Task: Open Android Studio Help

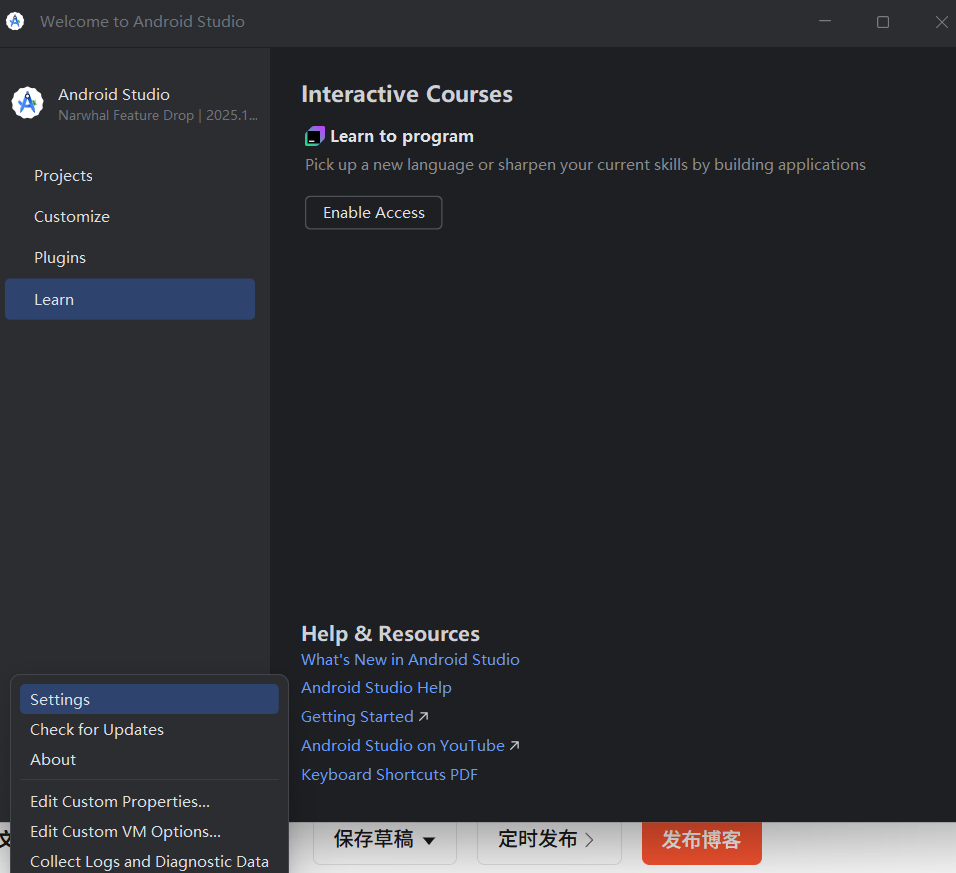Action: pos(376,687)
